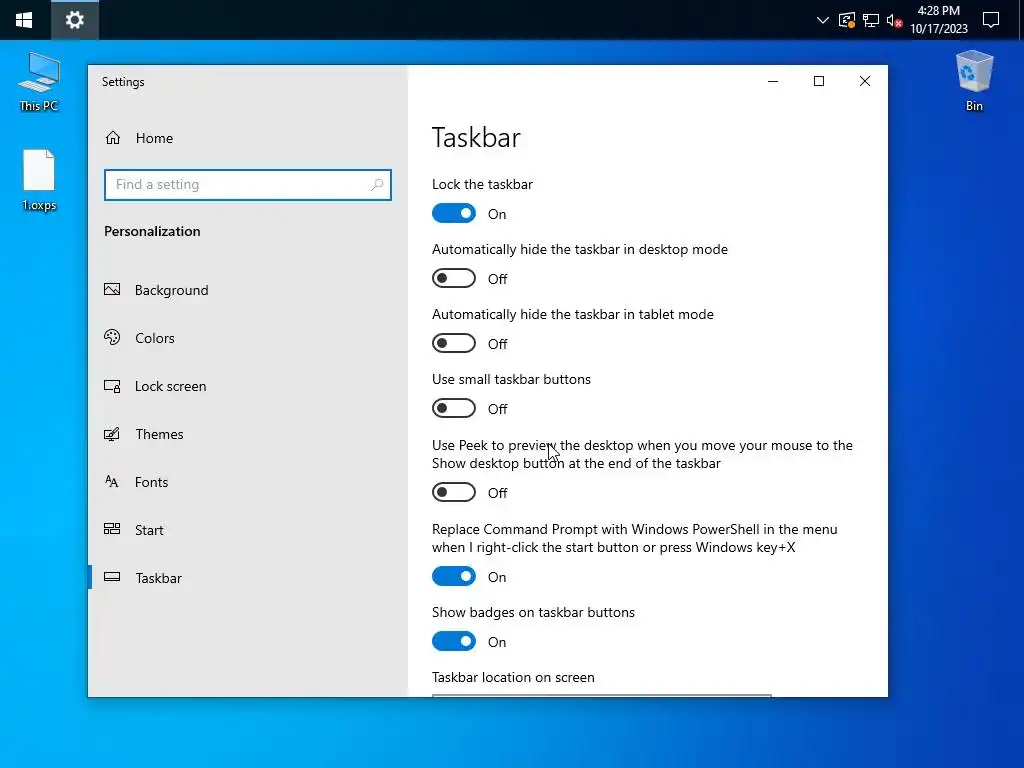
Task: Turn off Show badges on taskbar buttons
Action: pos(454,641)
